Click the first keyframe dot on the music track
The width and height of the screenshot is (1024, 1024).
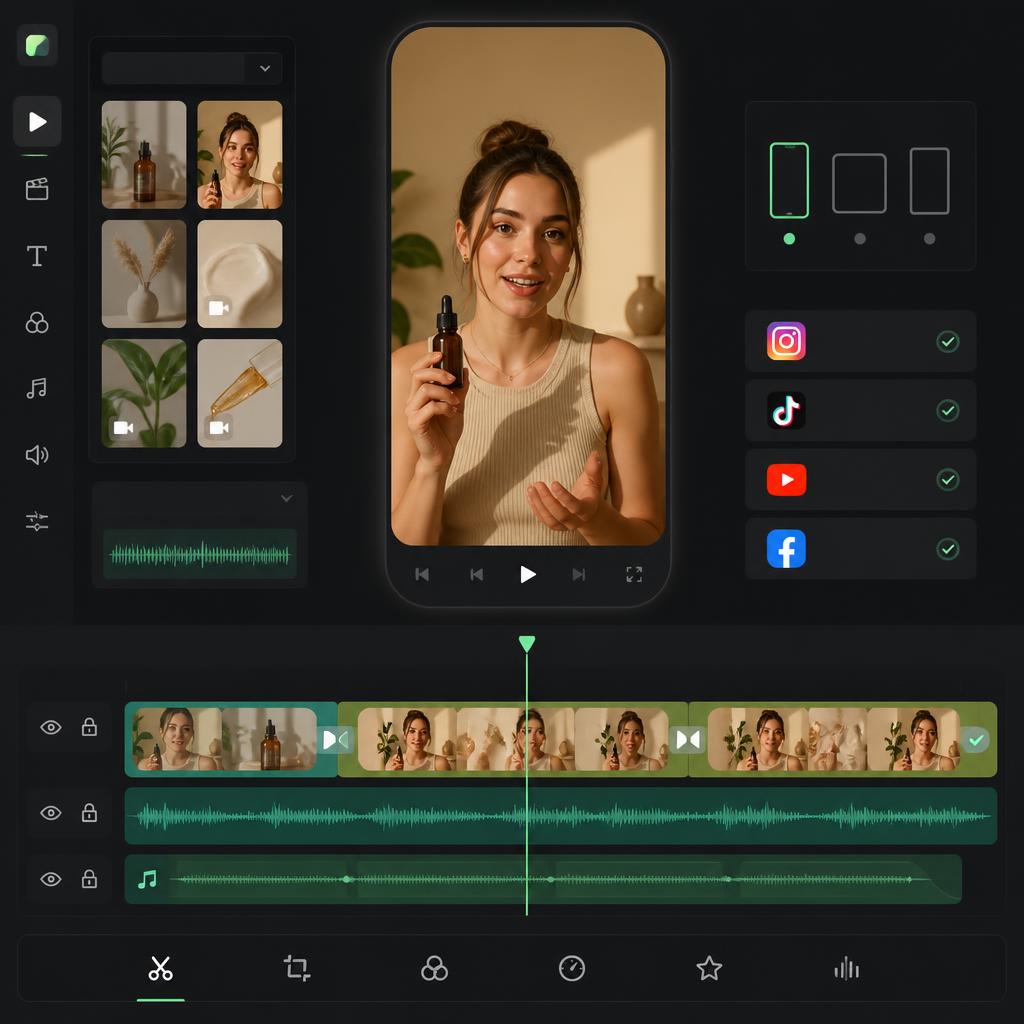coord(347,879)
